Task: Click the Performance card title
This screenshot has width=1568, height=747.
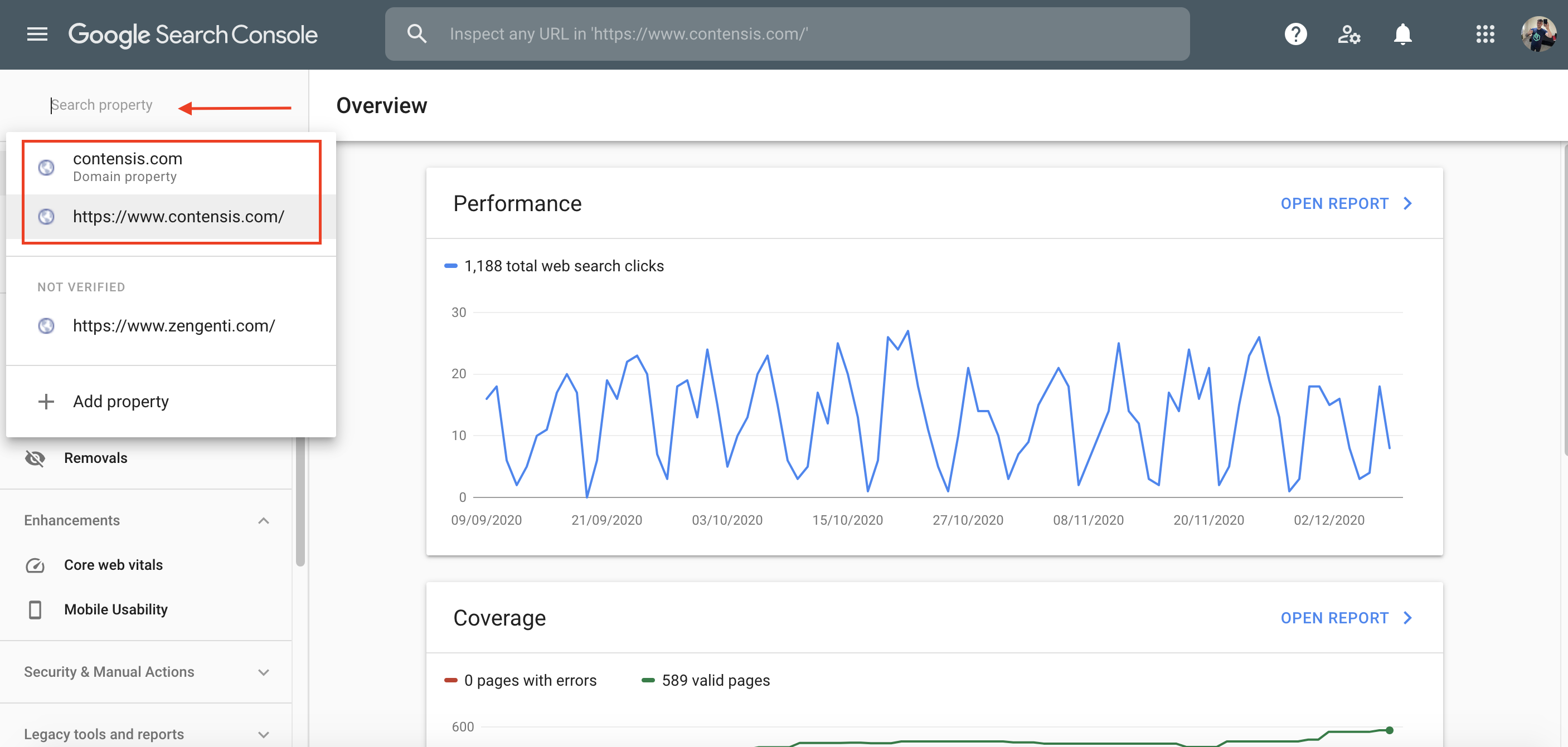Action: [517, 204]
